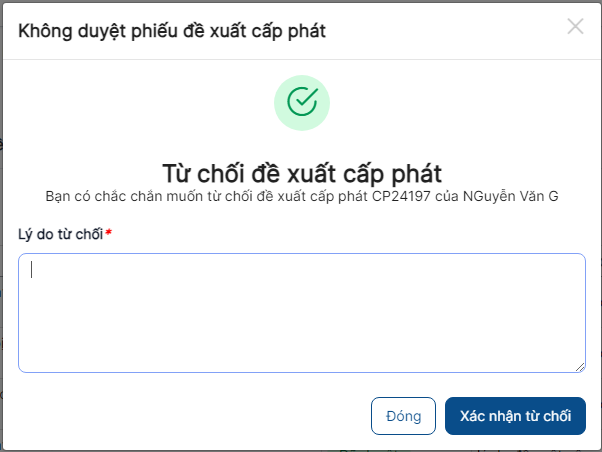Click the dimmed backdrop left of the dialog
Screen dimensions: 602x452
point(1,230)
